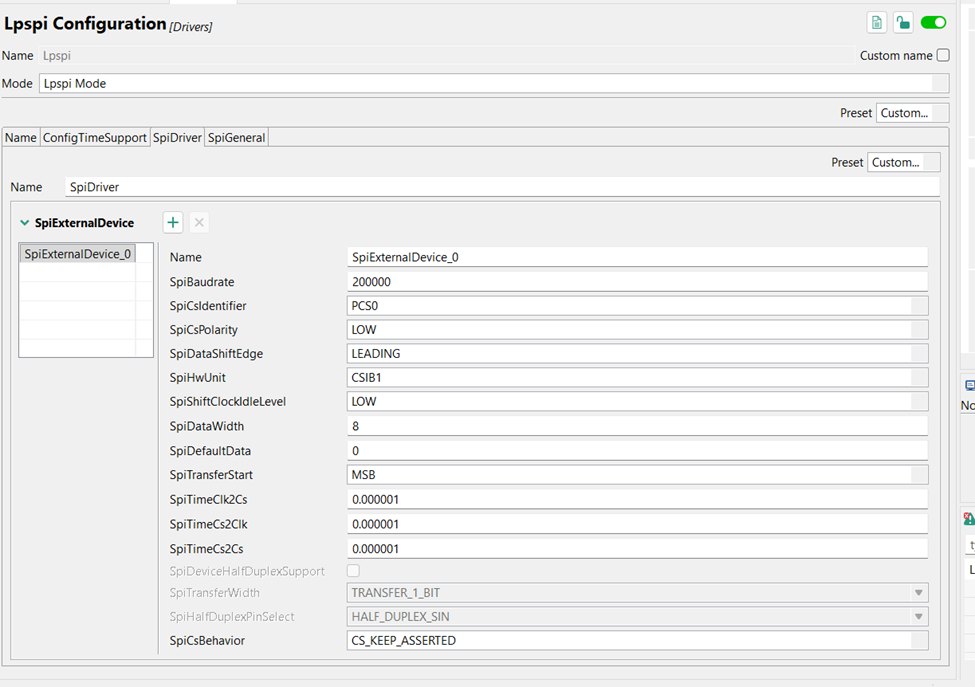975x687 pixels.
Task: Select SpiExternalDevice_0 in the list
Action: point(78,254)
